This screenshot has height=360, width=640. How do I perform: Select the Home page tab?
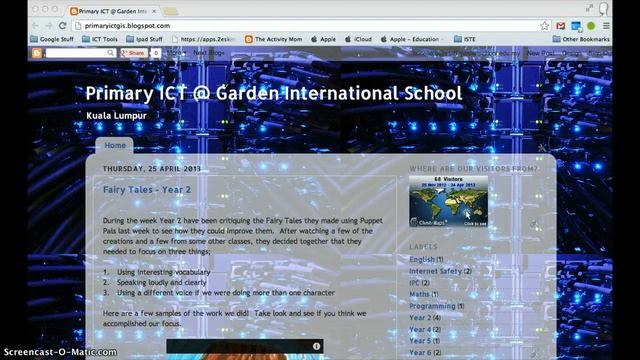pyautogui.click(x=115, y=145)
